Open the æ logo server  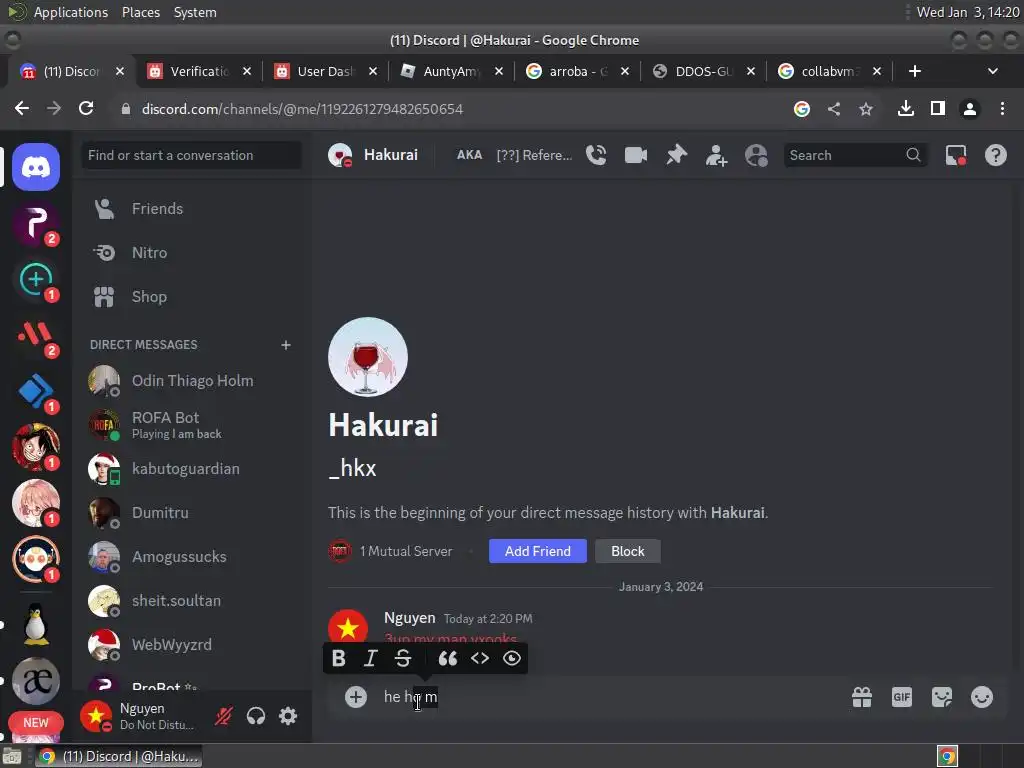[36, 681]
